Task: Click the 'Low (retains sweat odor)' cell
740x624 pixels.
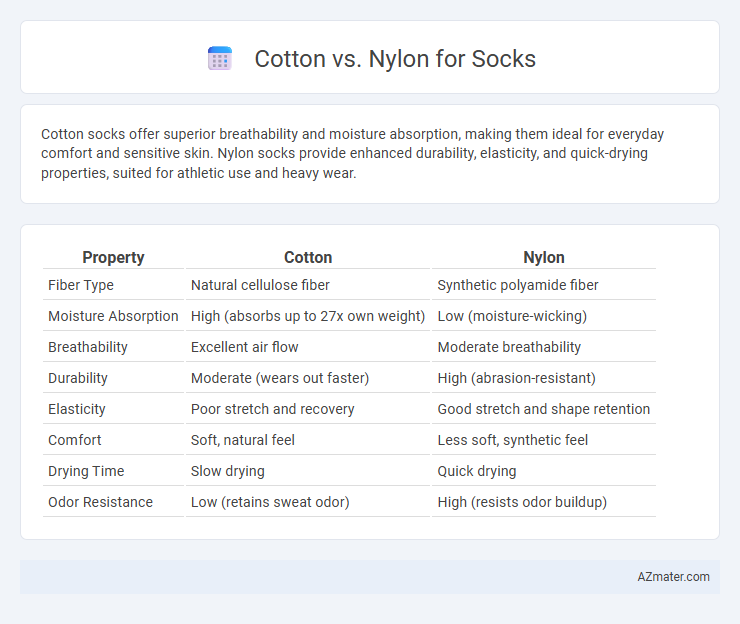Action: pos(270,502)
